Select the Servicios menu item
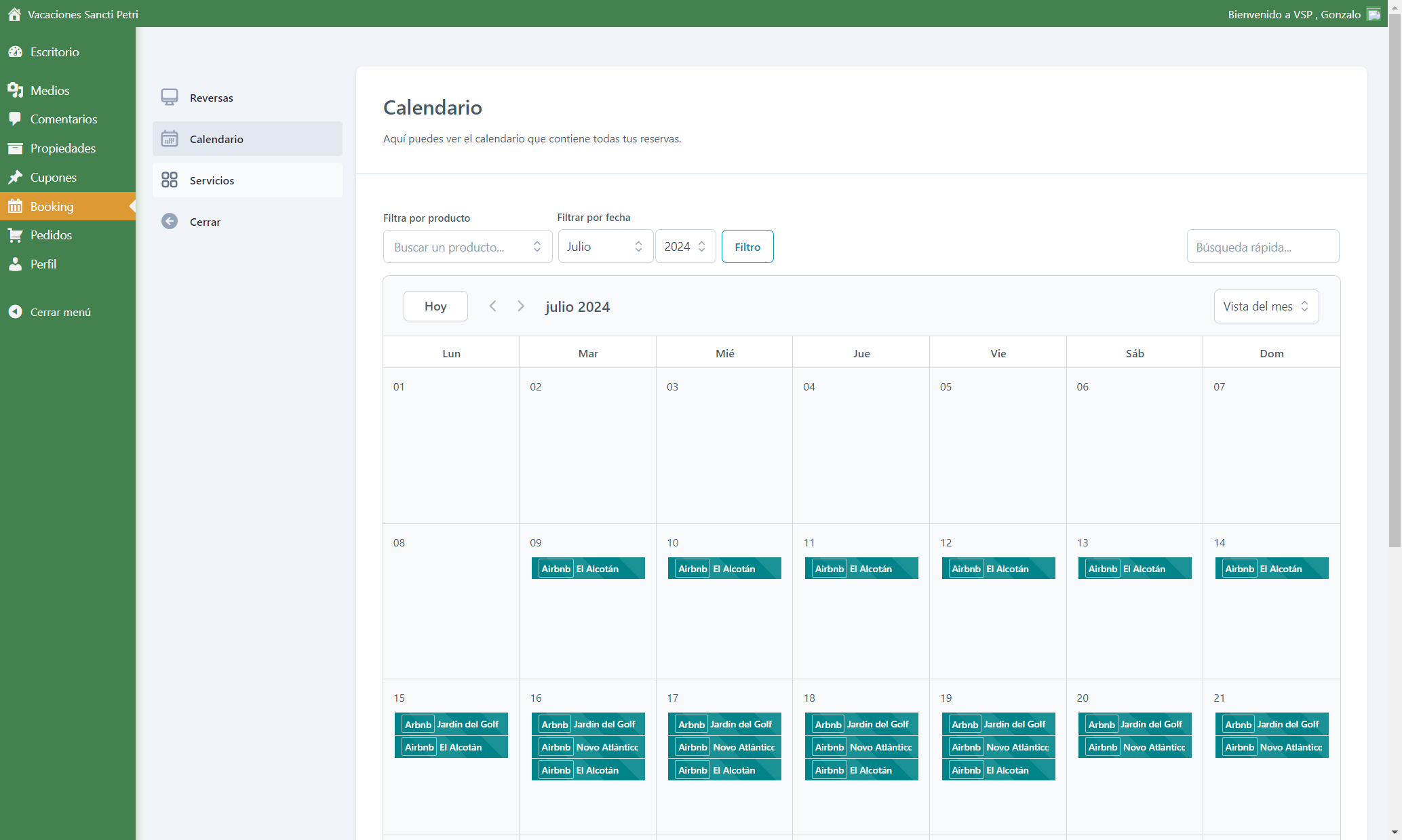1402x840 pixels. tap(248, 180)
